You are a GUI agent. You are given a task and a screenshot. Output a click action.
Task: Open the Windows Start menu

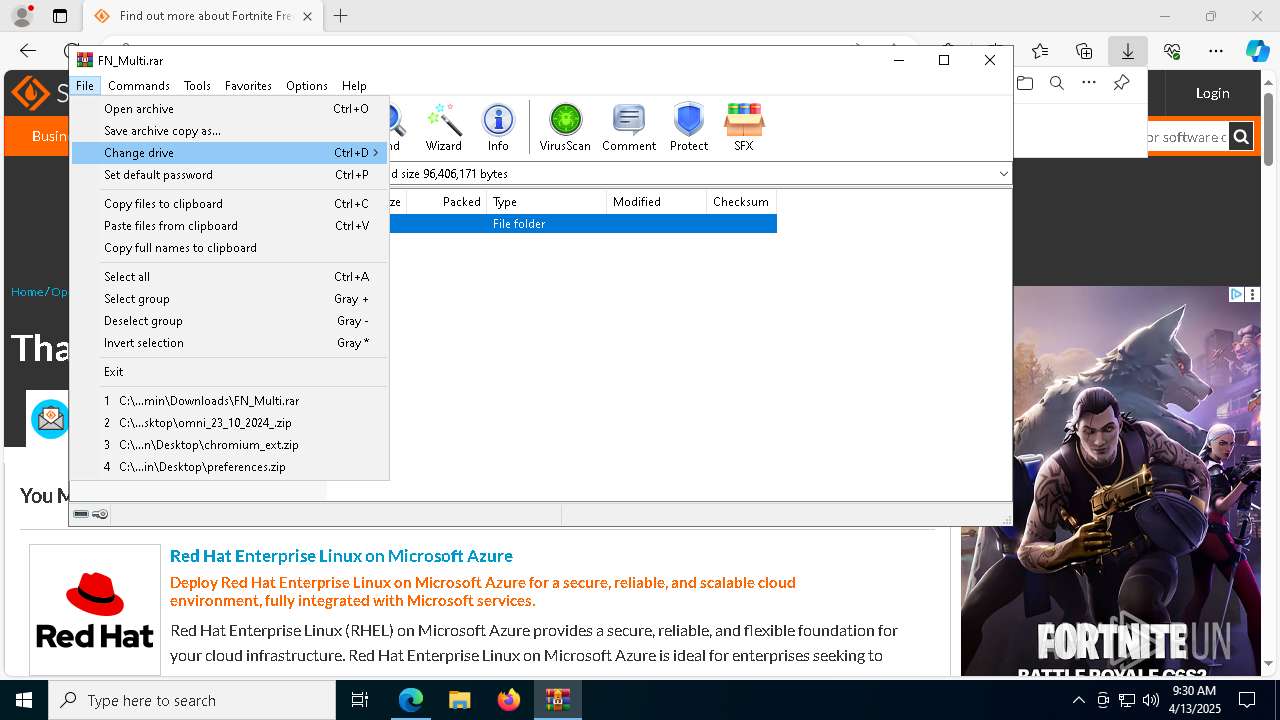pos(24,700)
